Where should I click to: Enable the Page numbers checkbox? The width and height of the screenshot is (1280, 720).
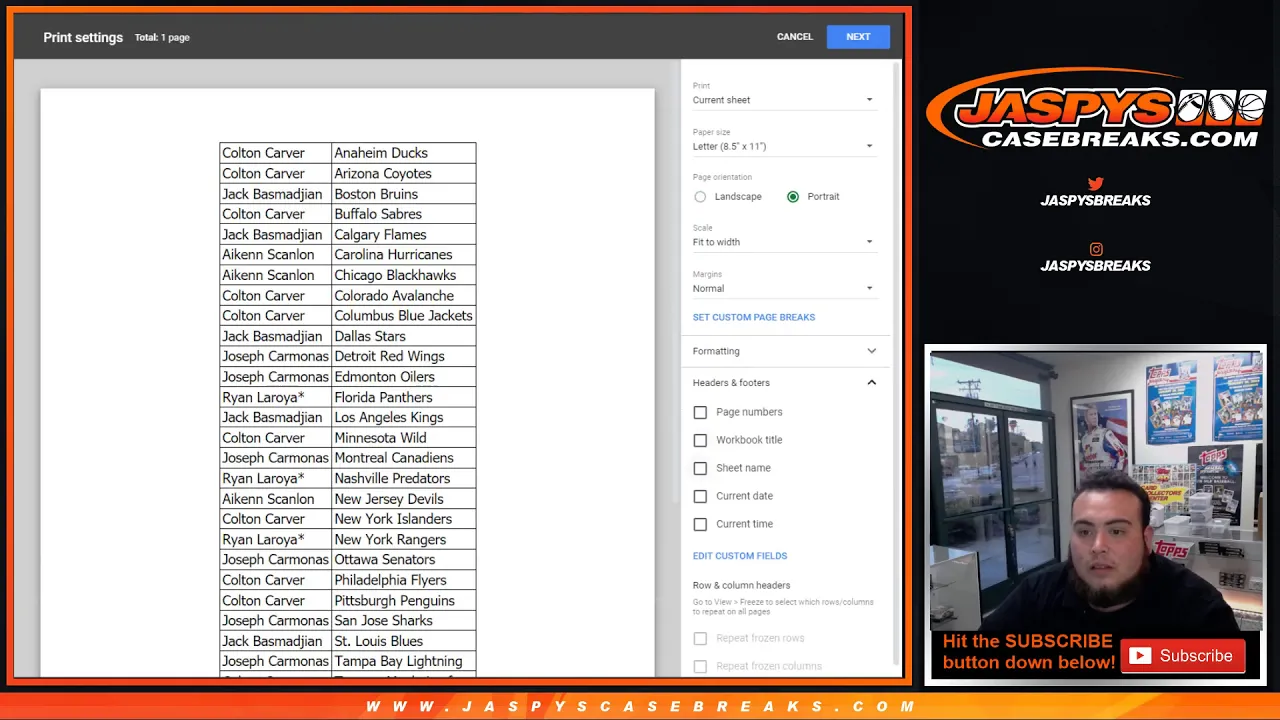tap(700, 412)
